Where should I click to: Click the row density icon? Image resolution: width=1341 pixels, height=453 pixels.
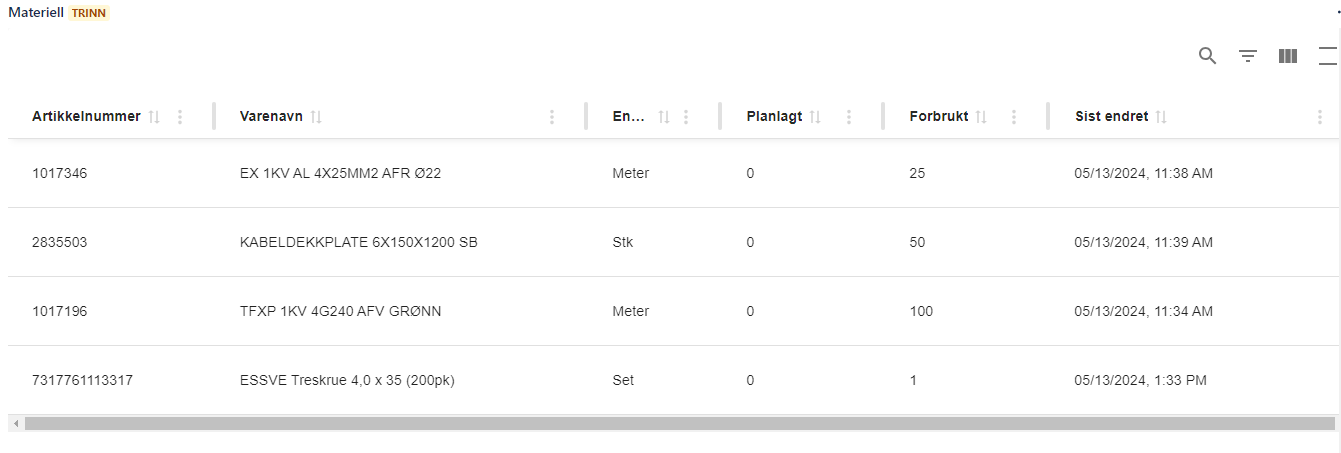click(x=1328, y=56)
